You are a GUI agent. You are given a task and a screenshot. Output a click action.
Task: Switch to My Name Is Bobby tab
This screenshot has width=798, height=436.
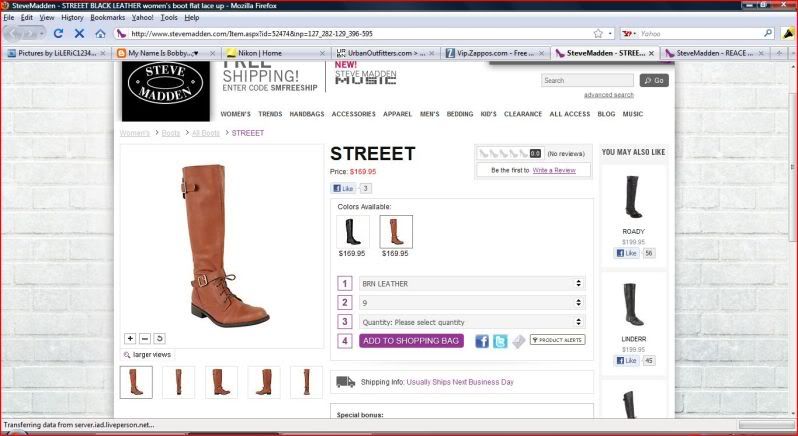(x=165, y=53)
